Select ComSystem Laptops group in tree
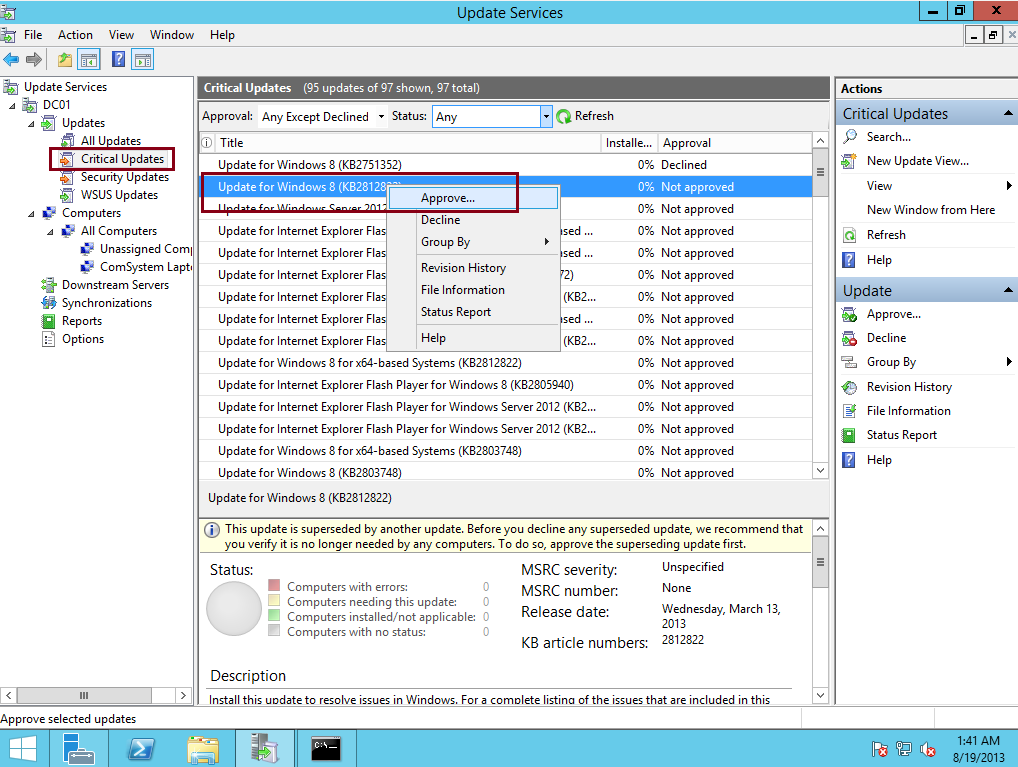This screenshot has width=1018, height=767. tap(145, 268)
